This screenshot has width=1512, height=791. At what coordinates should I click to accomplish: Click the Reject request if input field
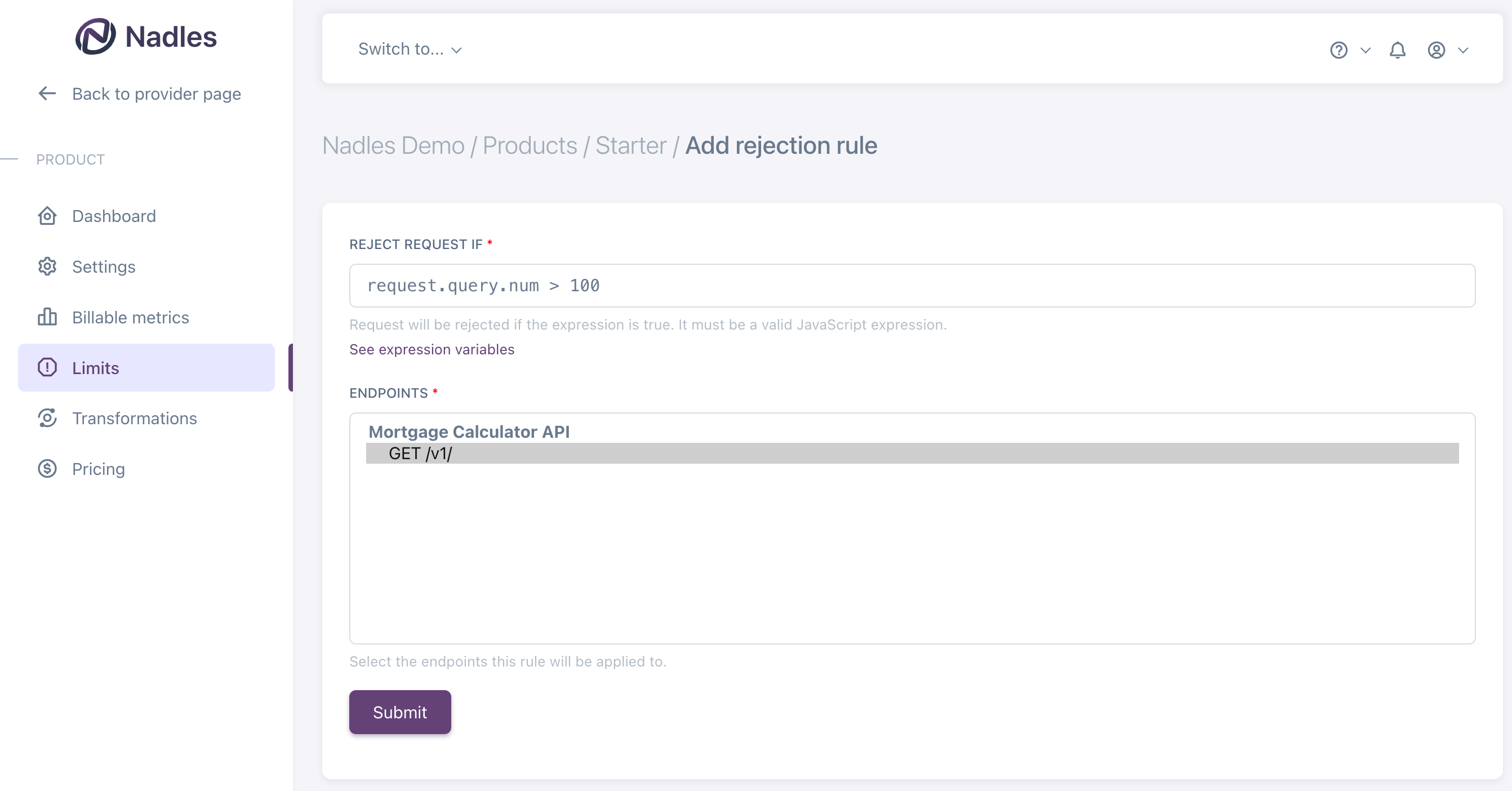coord(911,286)
